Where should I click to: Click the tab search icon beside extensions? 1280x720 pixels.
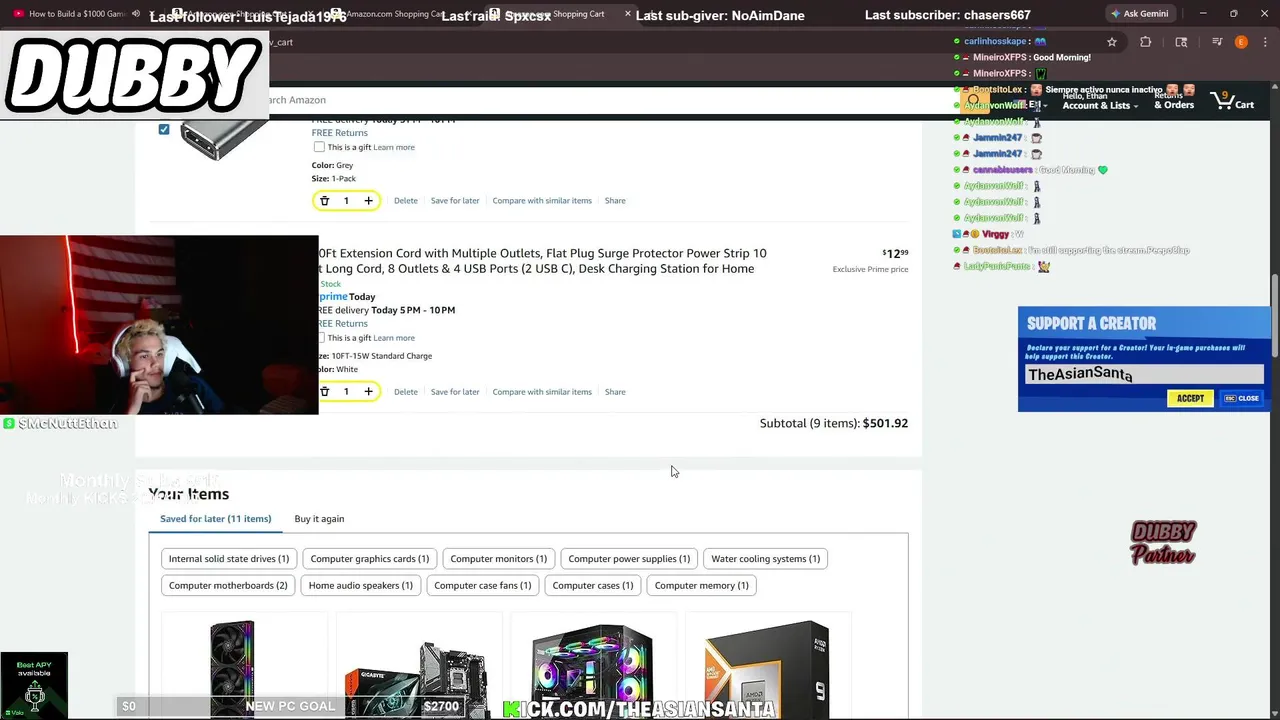click(1181, 42)
